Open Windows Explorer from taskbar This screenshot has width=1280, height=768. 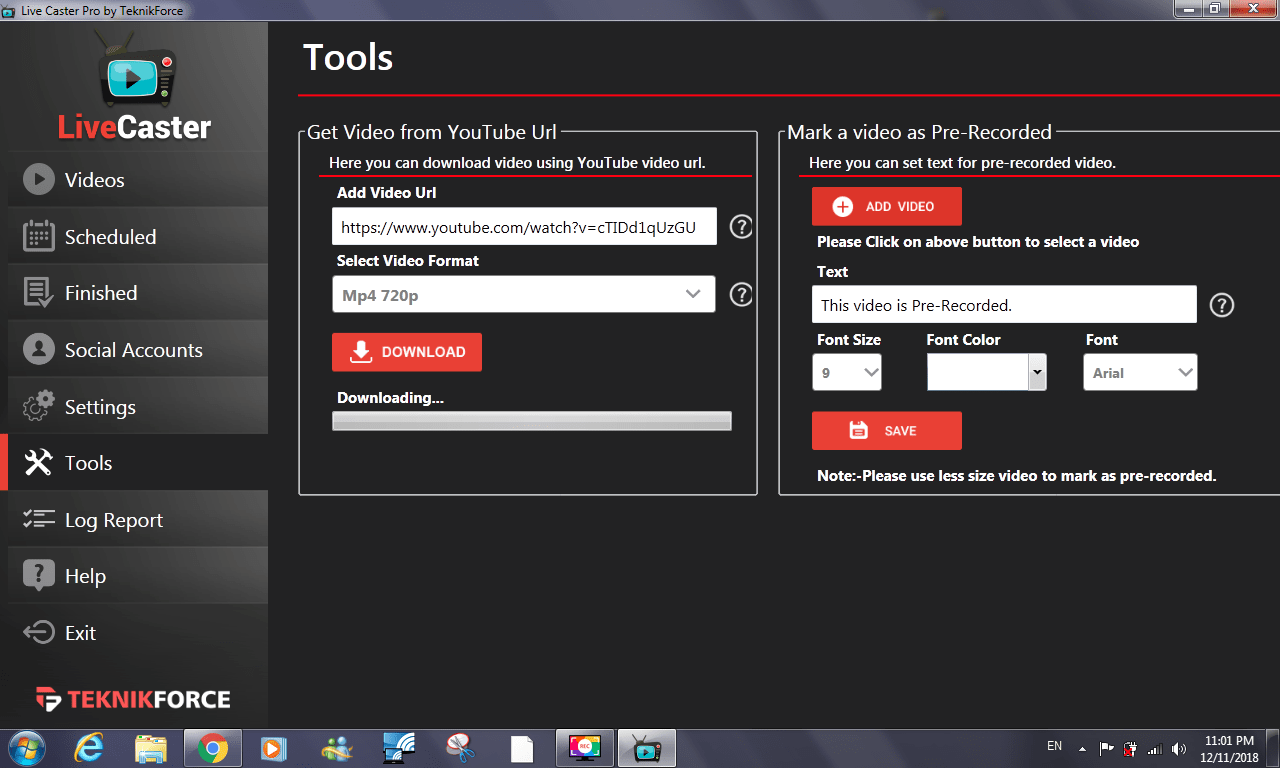[151, 748]
